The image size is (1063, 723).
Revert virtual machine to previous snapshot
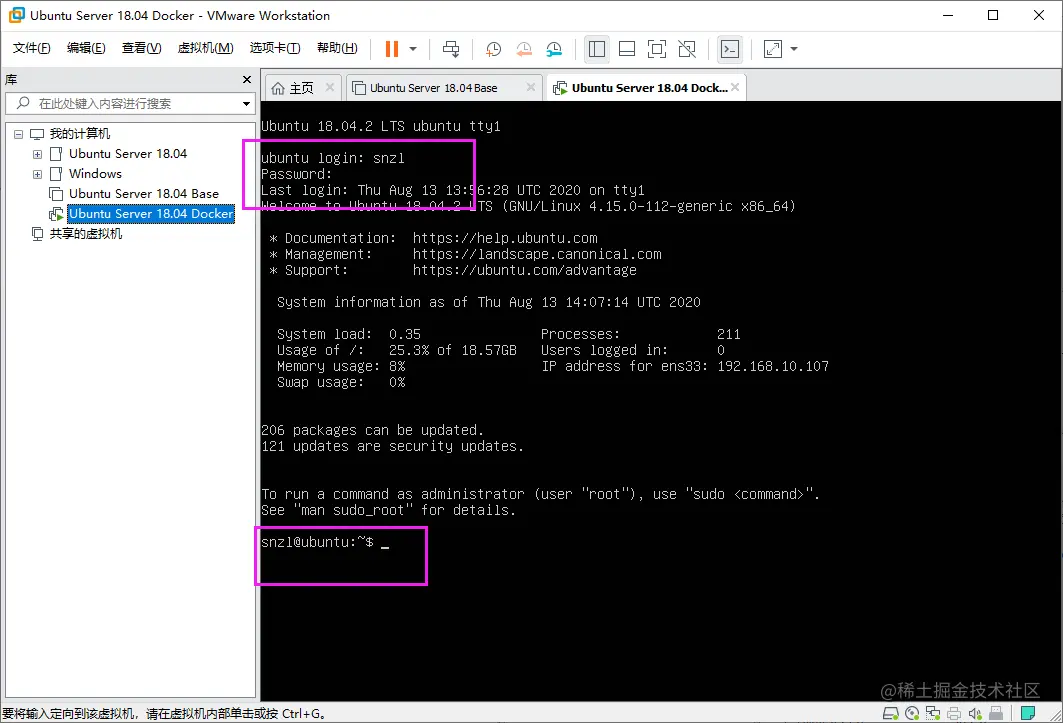523,49
